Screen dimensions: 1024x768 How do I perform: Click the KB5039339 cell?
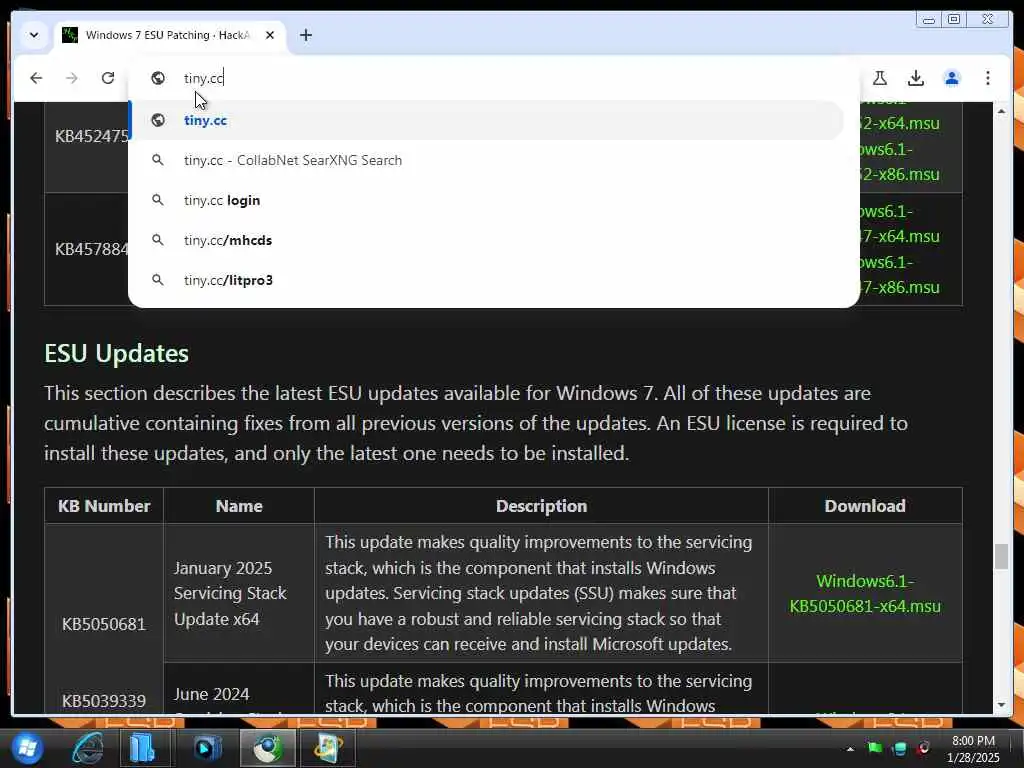tap(104, 700)
